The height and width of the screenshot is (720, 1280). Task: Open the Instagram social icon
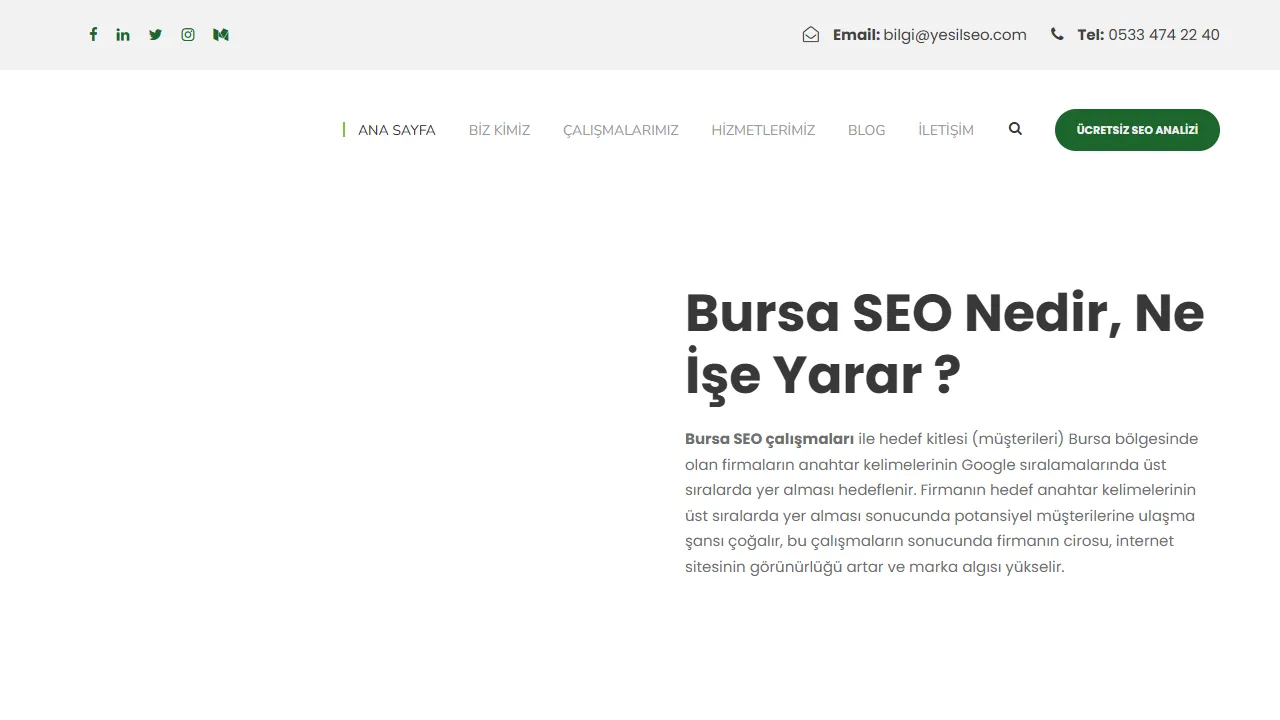(188, 34)
